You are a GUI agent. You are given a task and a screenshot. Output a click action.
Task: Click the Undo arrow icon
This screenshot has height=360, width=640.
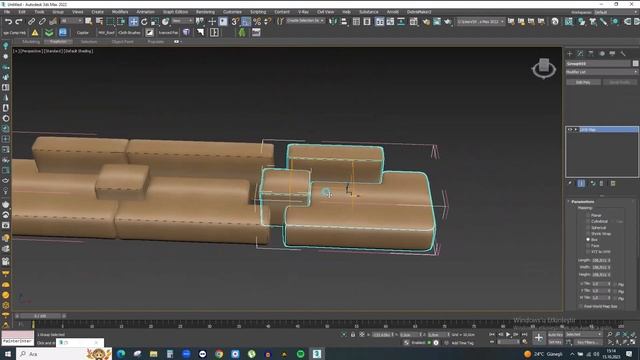pos(8,21)
